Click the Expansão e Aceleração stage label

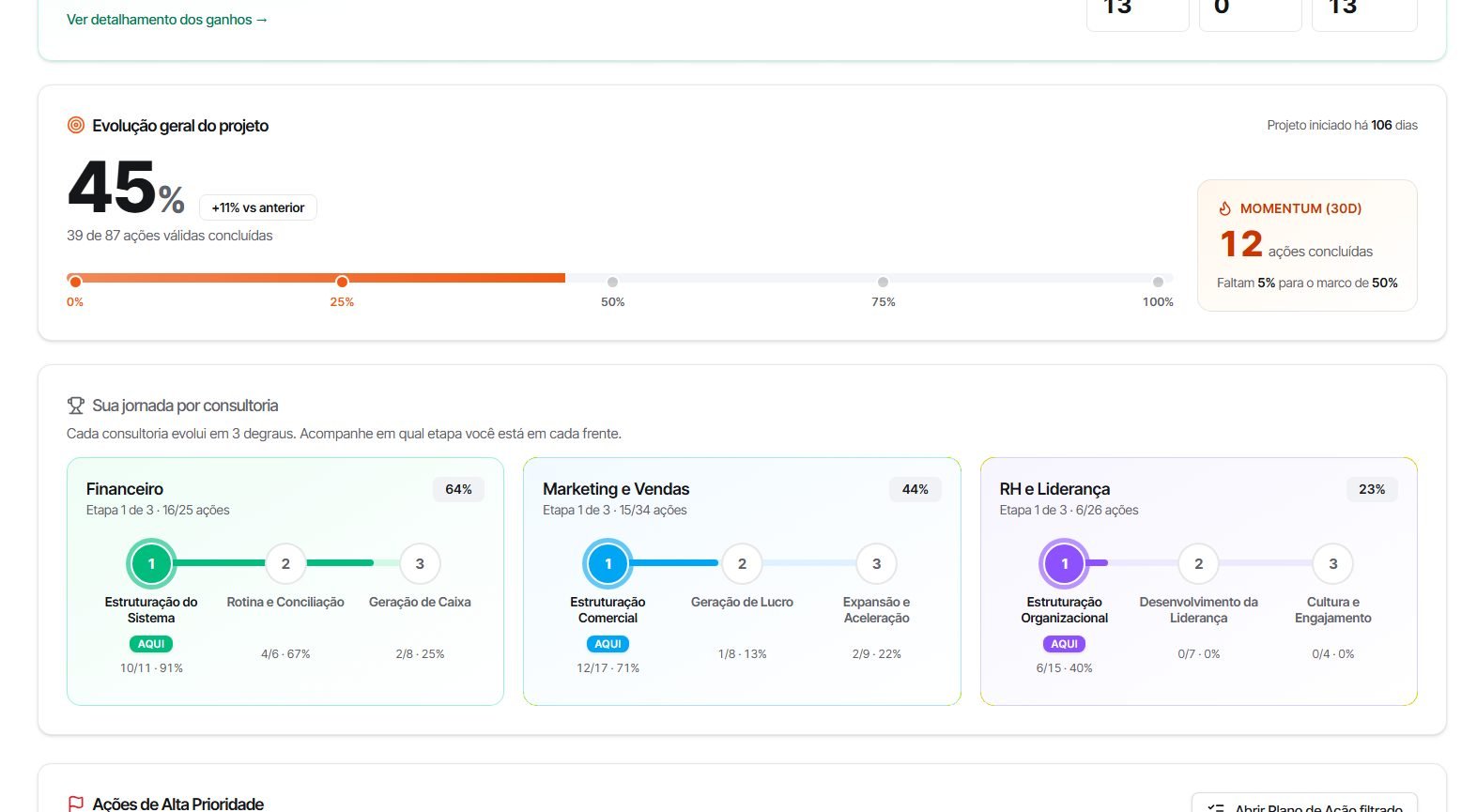coord(876,610)
